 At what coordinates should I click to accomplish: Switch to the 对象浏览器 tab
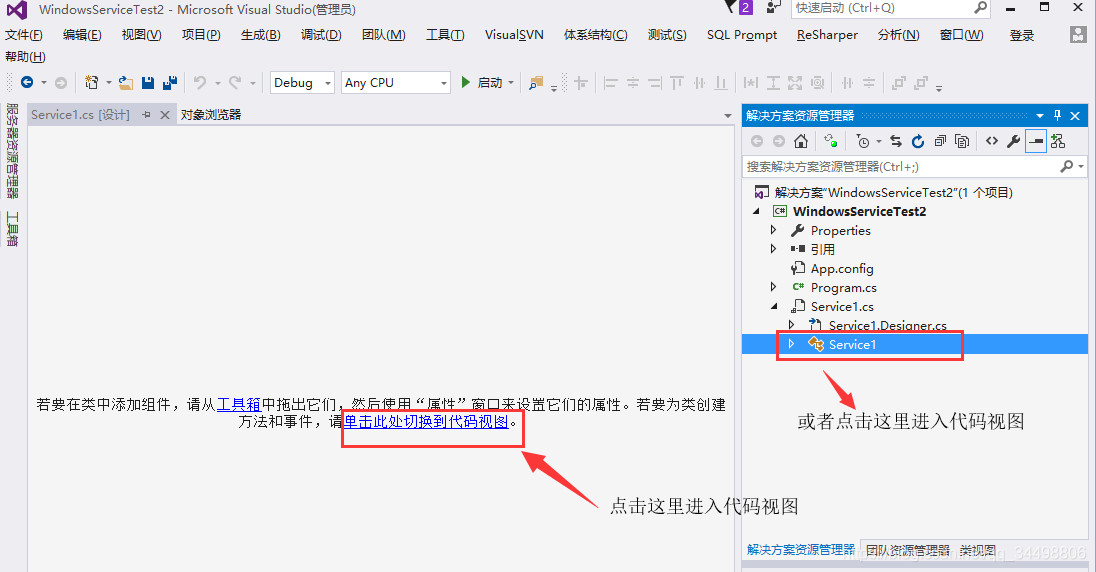pos(211,115)
